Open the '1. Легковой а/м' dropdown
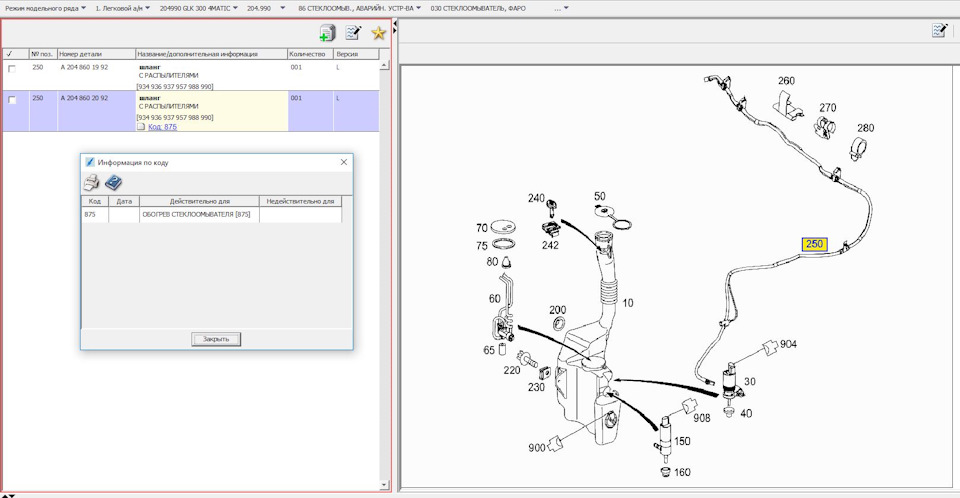Image resolution: width=960 pixels, height=498 pixels. (x=123, y=8)
